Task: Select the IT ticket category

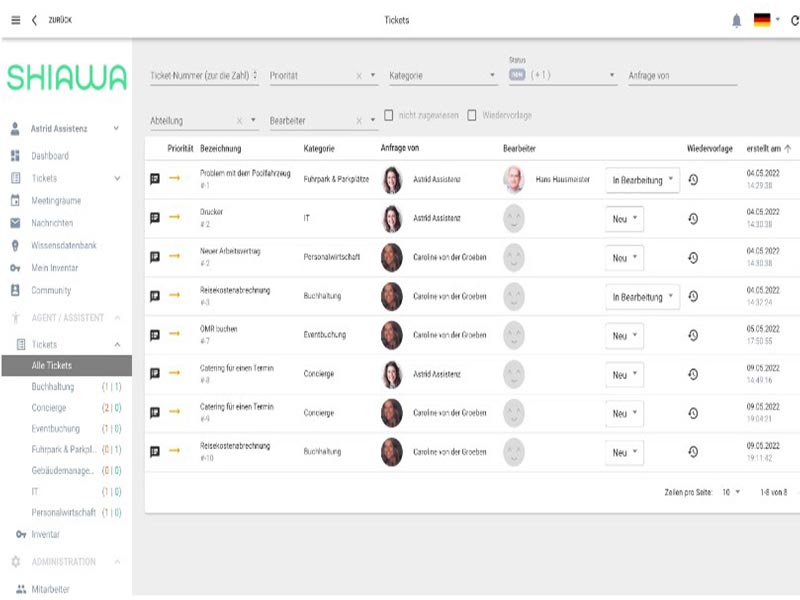Action: [x=35, y=492]
